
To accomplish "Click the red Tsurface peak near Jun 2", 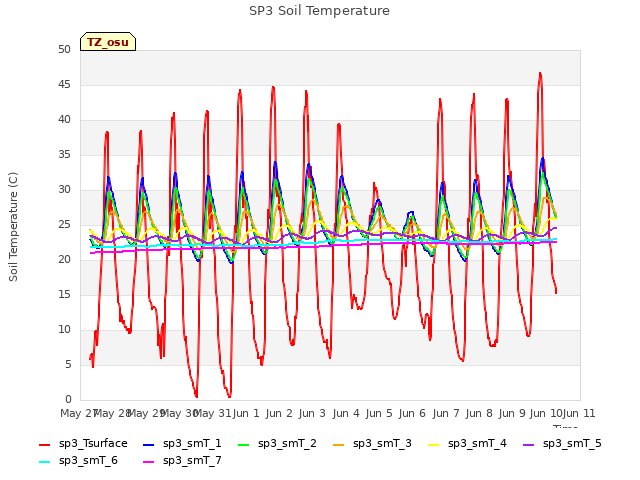I will click(x=273, y=87).
